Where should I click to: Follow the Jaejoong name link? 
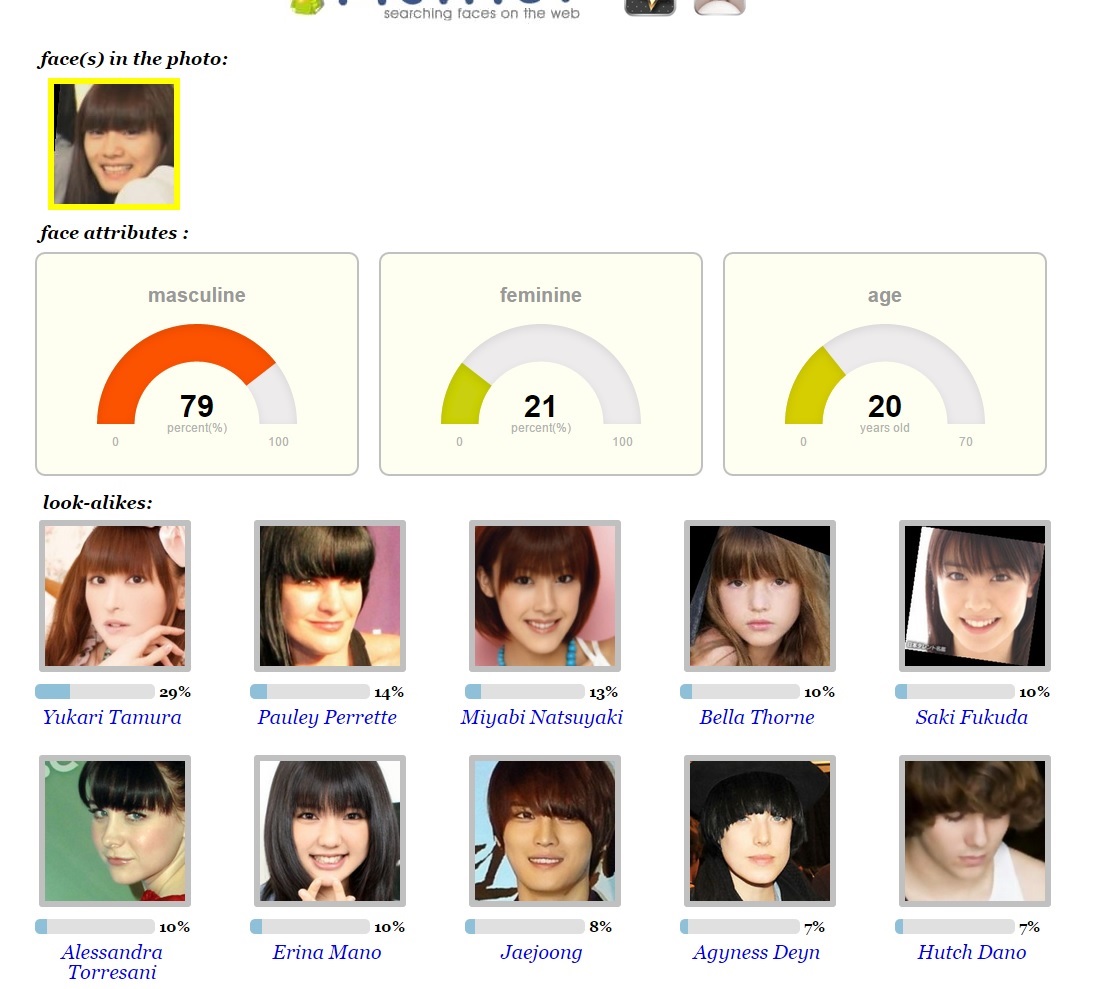[542, 952]
